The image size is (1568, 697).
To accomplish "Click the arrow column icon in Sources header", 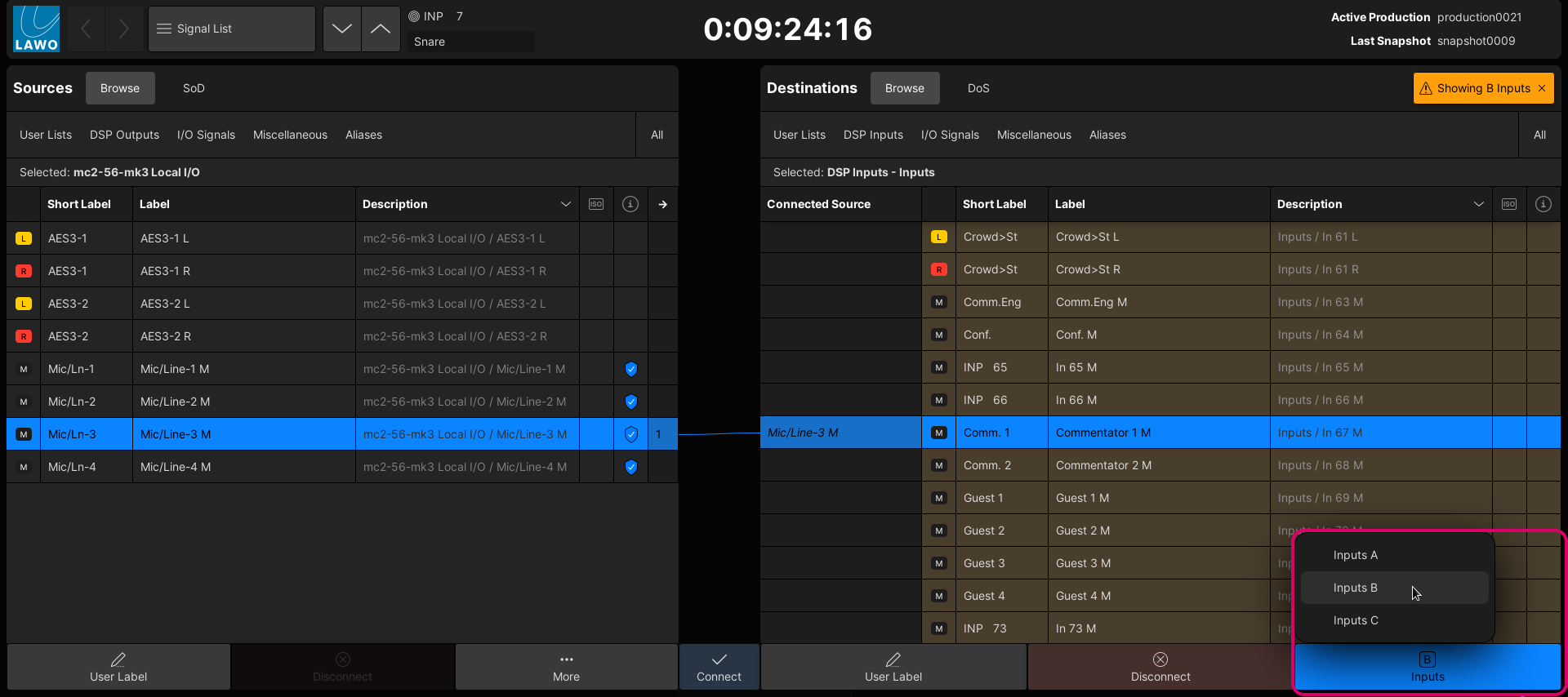I will tap(662, 204).
